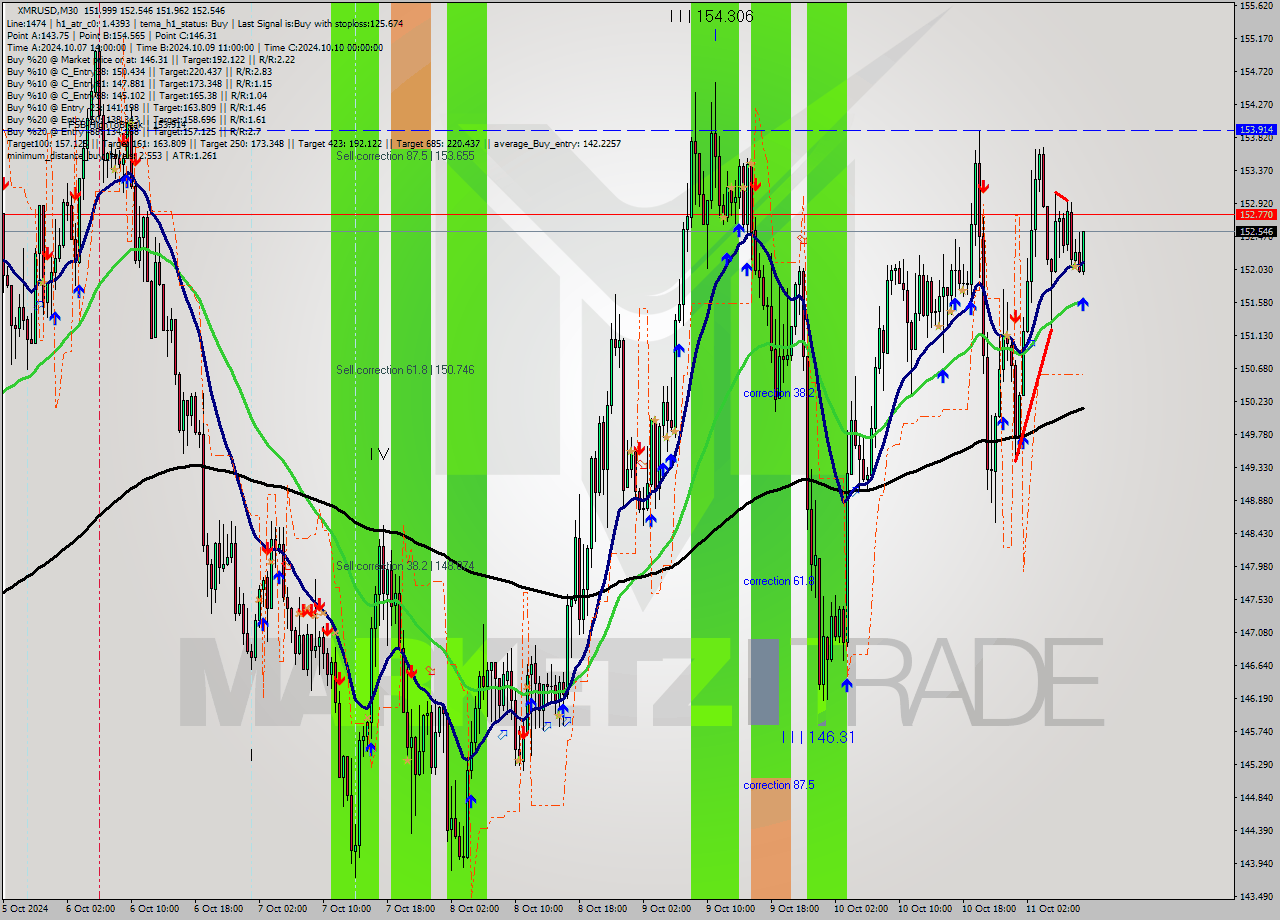Click the '7 Oct 10:00' time label
1280x920 pixels.
click(346, 909)
